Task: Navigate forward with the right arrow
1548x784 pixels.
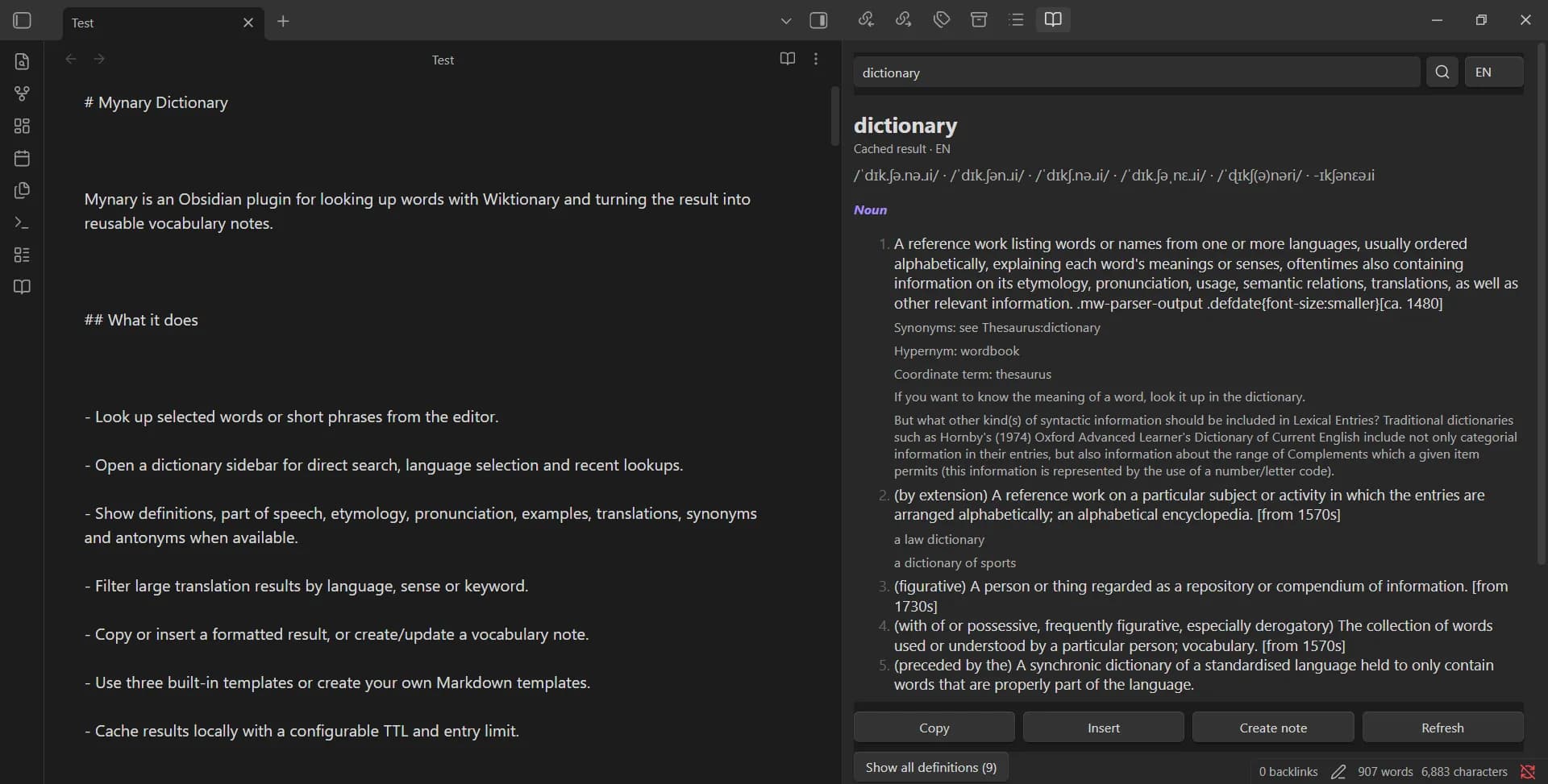Action: pos(99,59)
